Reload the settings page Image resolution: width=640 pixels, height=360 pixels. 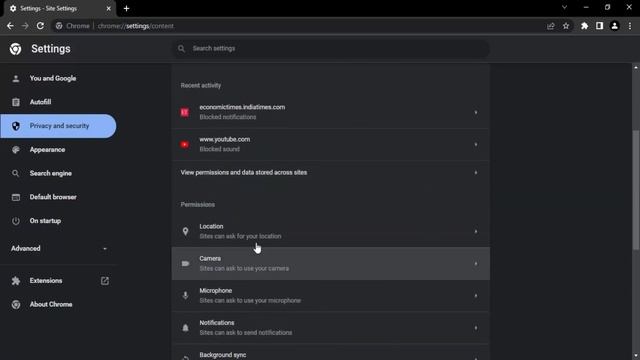coord(40,26)
